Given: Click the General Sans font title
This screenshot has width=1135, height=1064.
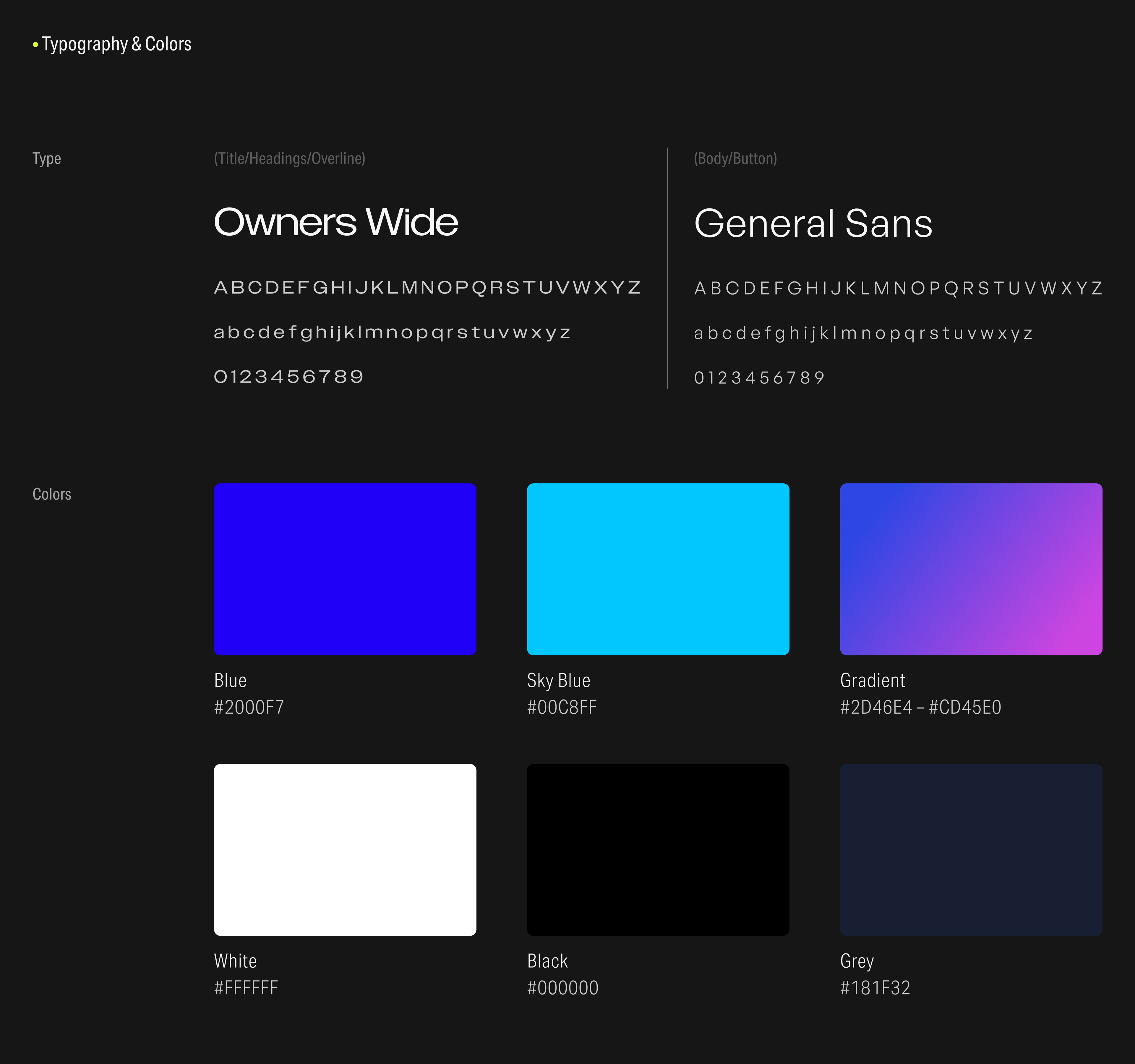Looking at the screenshot, I should [813, 223].
